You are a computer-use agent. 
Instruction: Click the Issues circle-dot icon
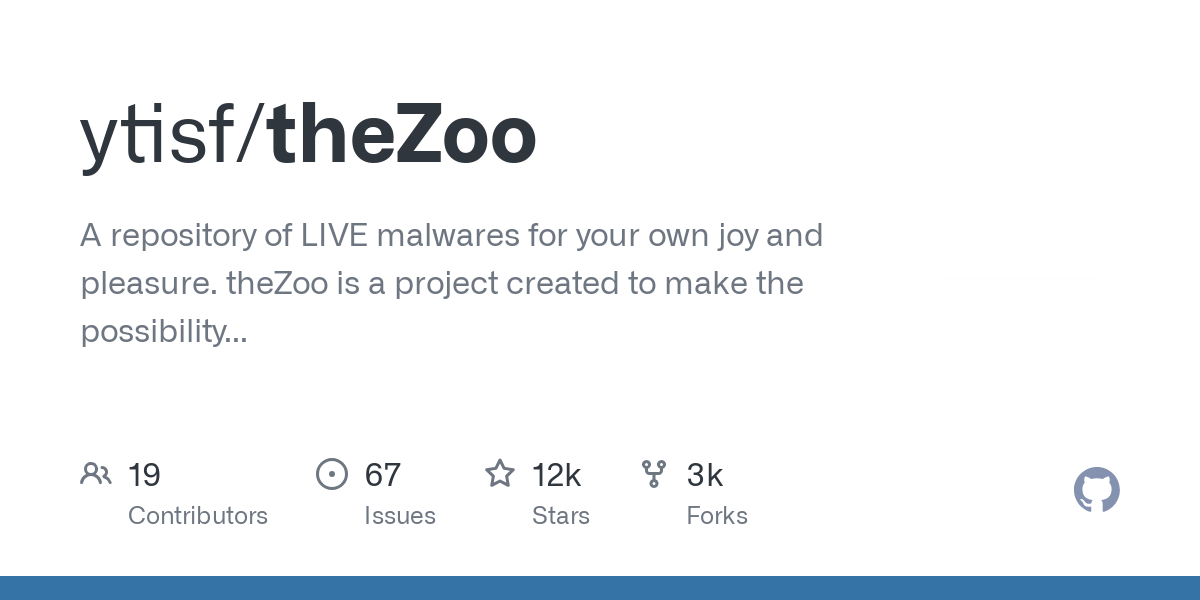332,474
